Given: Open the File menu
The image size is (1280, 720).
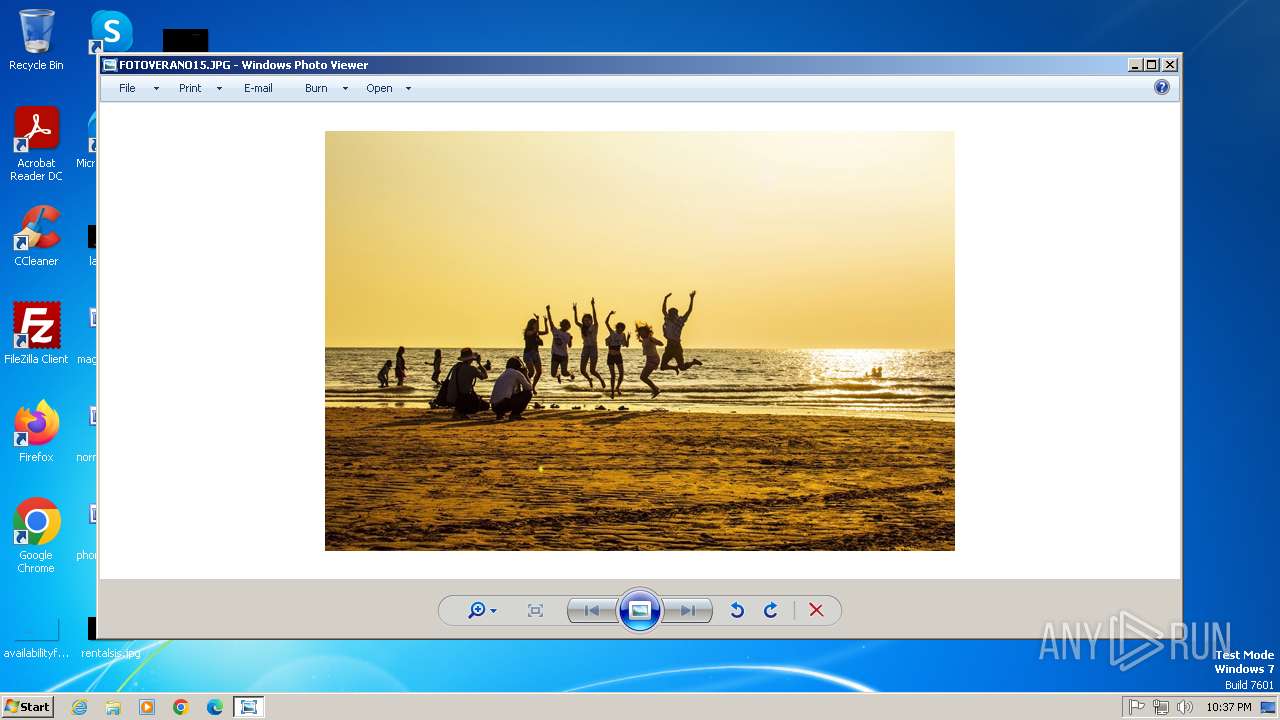Looking at the screenshot, I should (127, 88).
